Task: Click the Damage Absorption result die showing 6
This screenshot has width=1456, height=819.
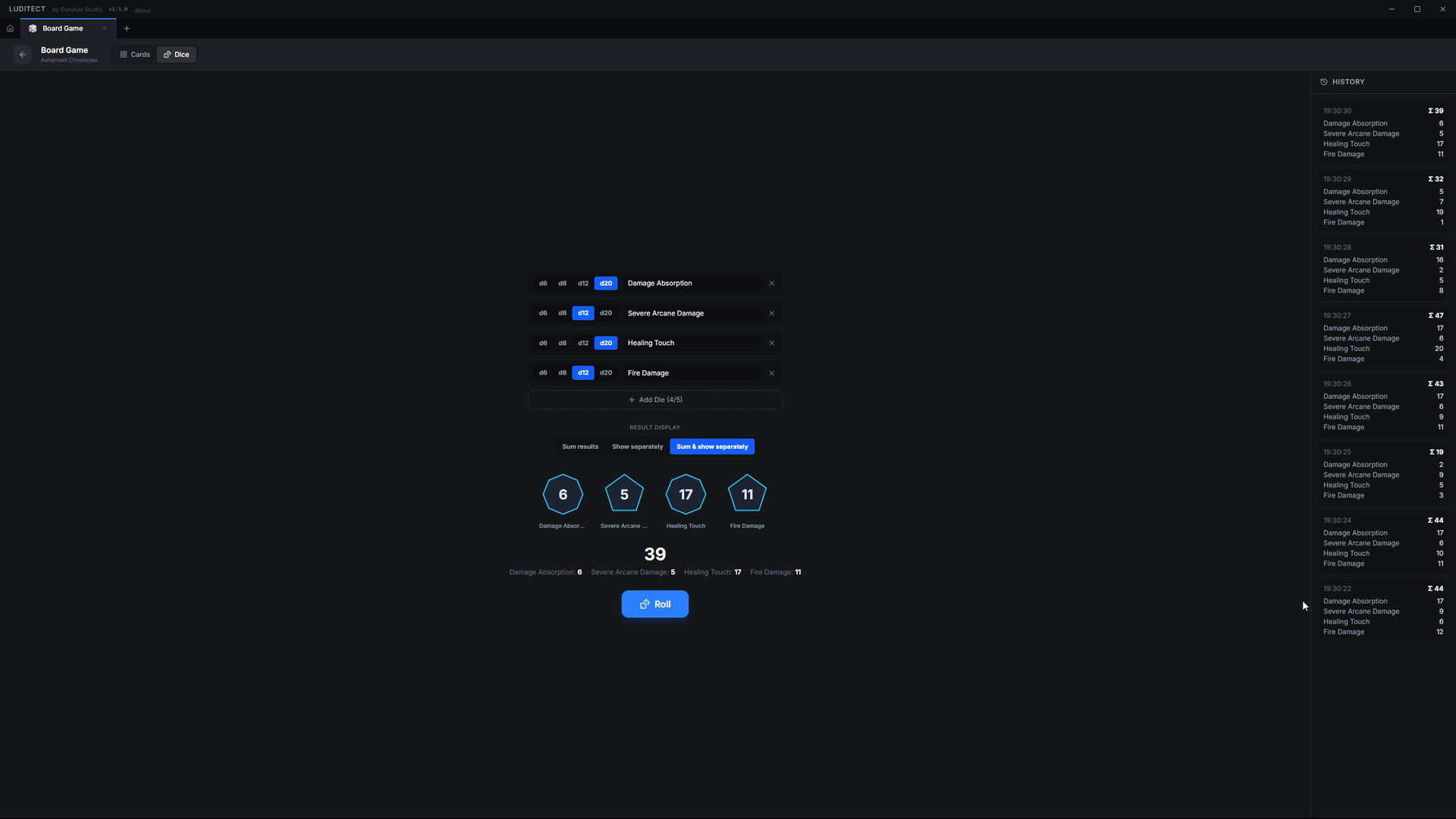Action: [x=563, y=494]
